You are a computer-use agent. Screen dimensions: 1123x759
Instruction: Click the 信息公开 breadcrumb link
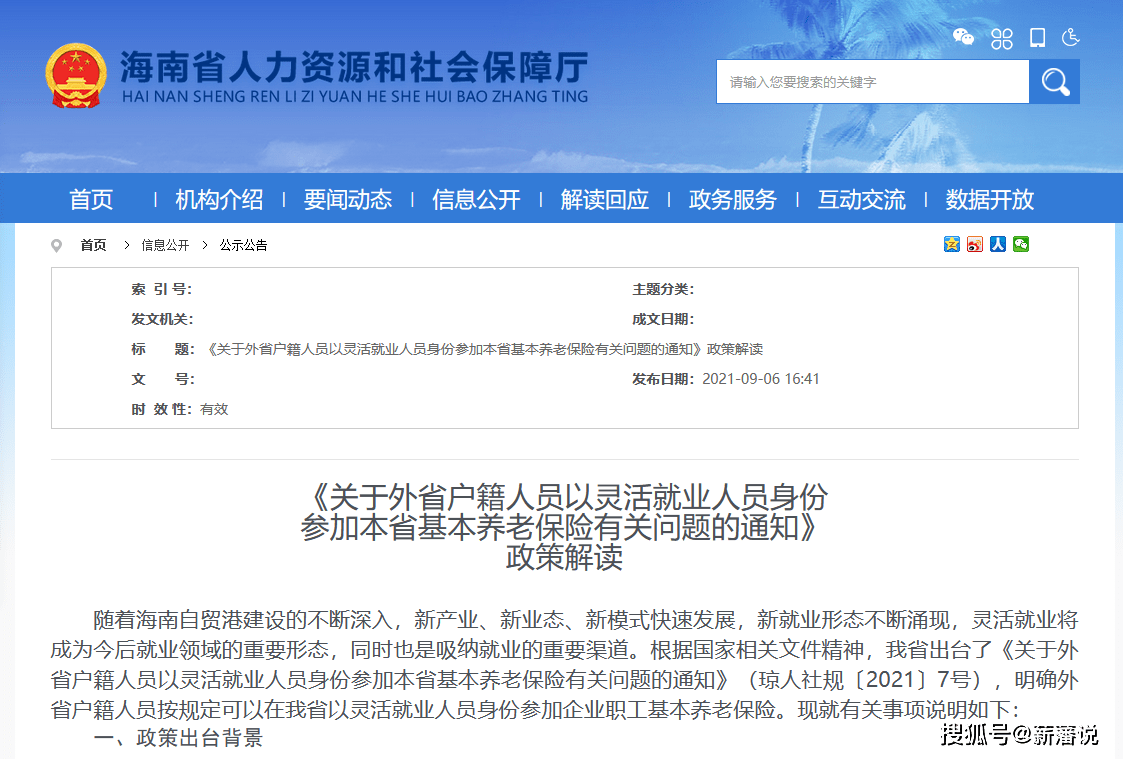[165, 245]
